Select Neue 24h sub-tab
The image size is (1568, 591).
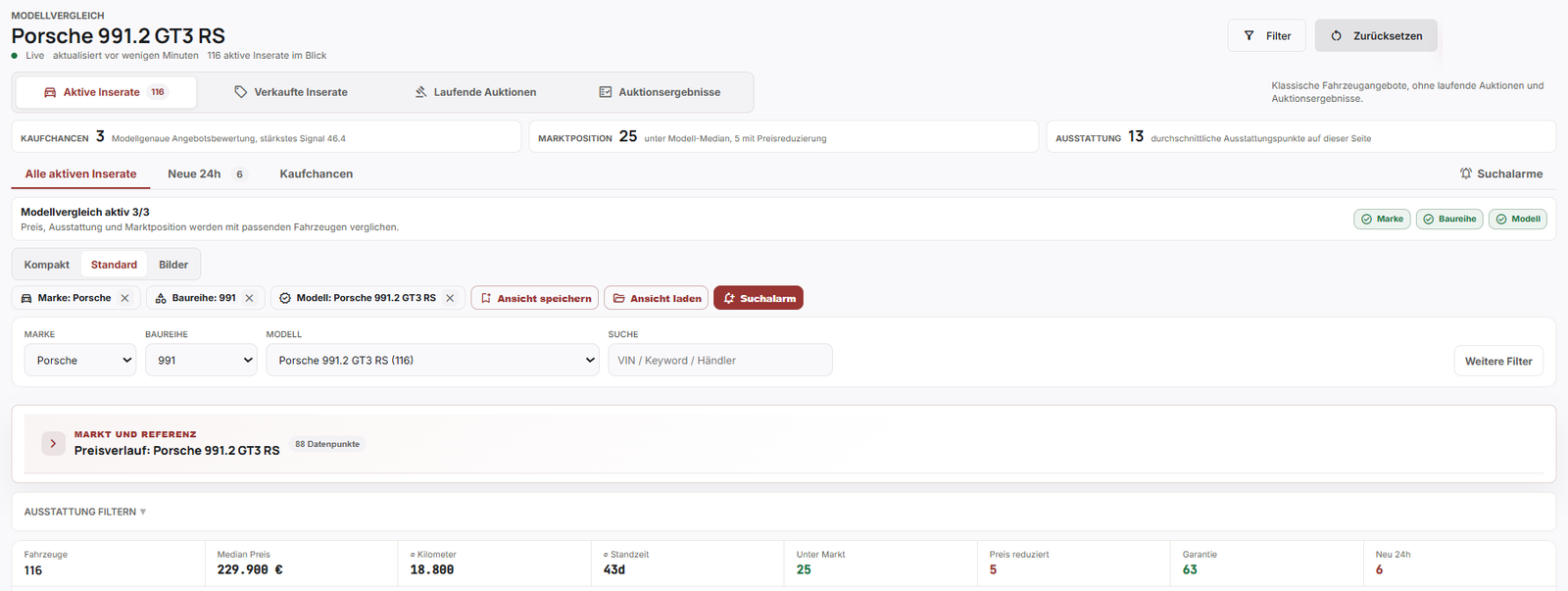[x=206, y=173]
